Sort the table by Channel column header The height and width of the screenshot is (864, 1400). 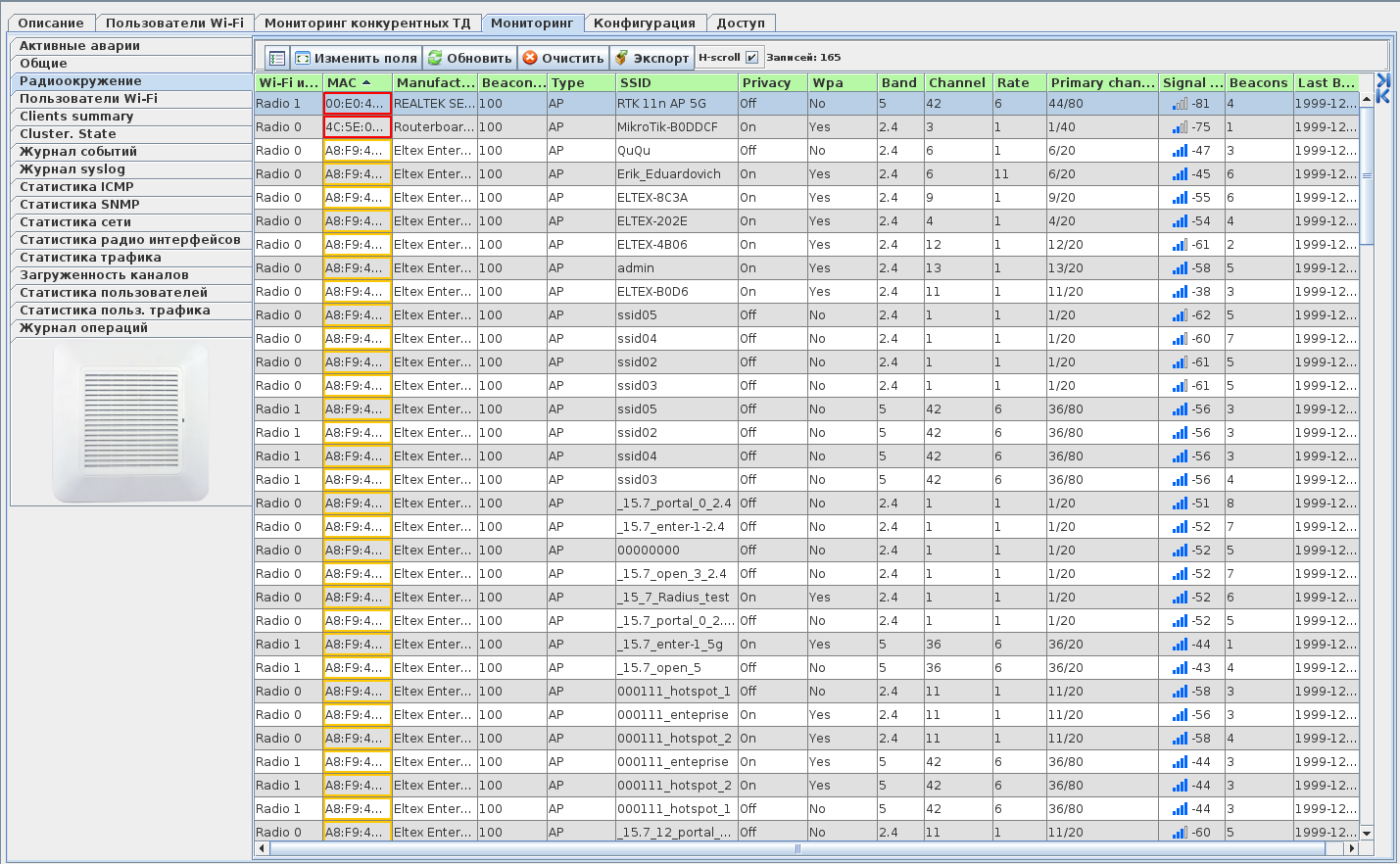pos(957,83)
